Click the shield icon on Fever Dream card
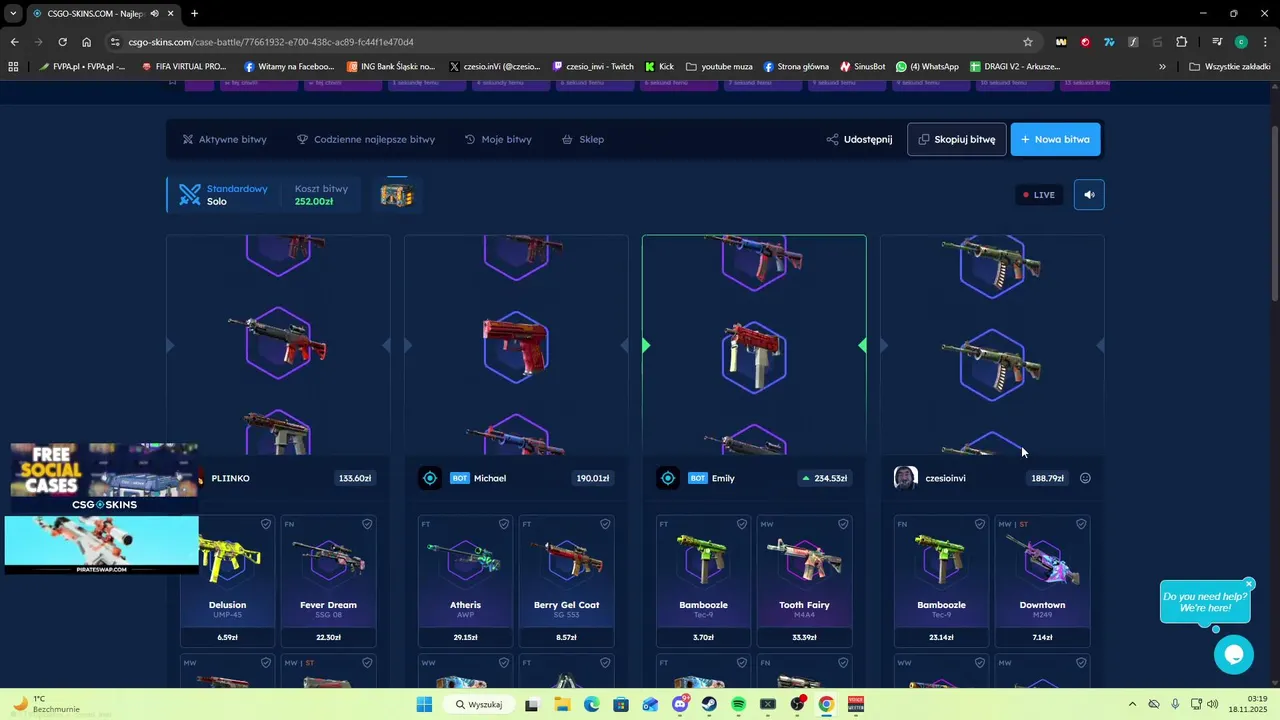This screenshot has width=1280, height=720. click(367, 524)
